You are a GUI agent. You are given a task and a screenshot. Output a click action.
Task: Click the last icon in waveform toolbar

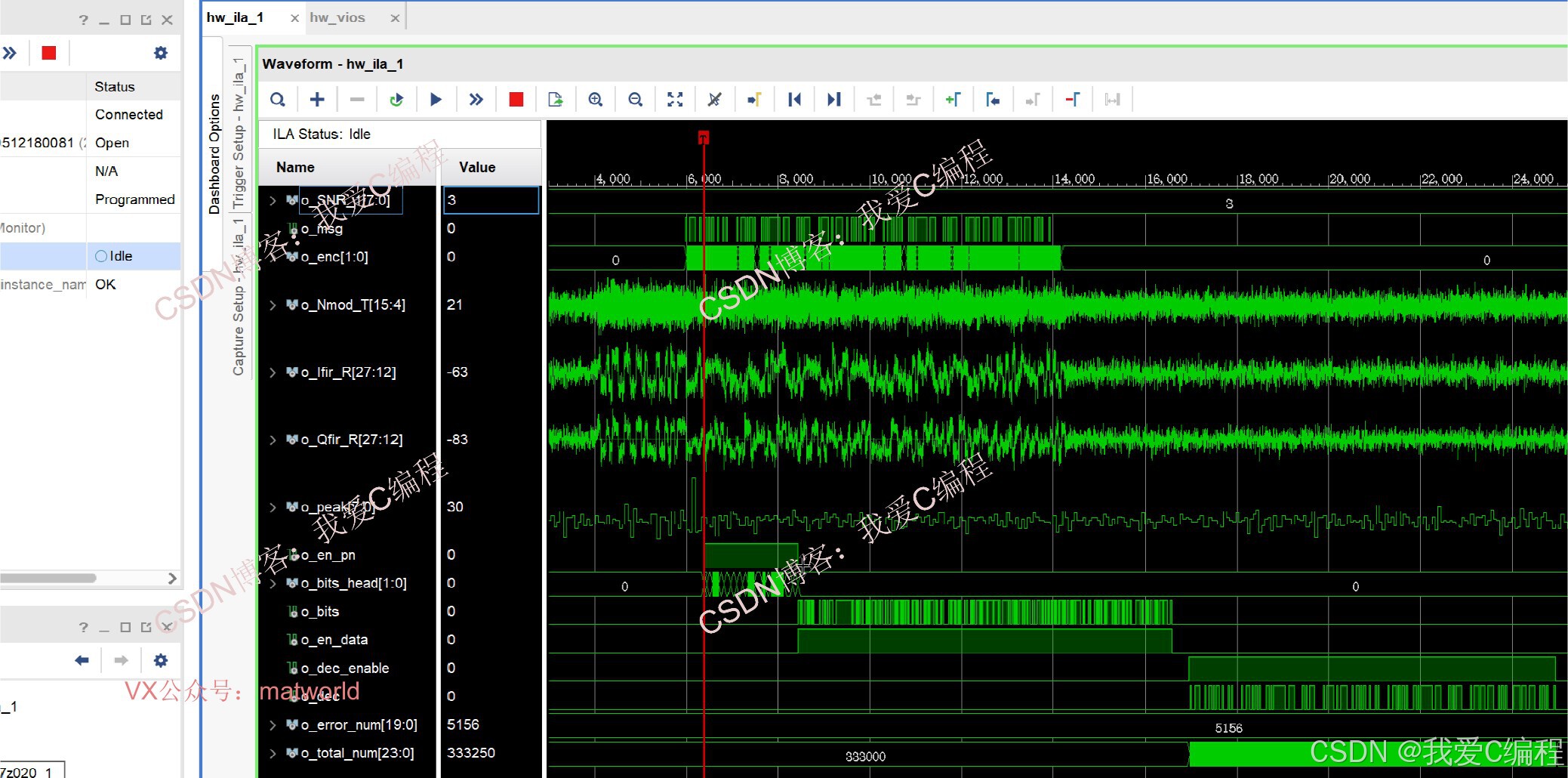coord(1112,100)
